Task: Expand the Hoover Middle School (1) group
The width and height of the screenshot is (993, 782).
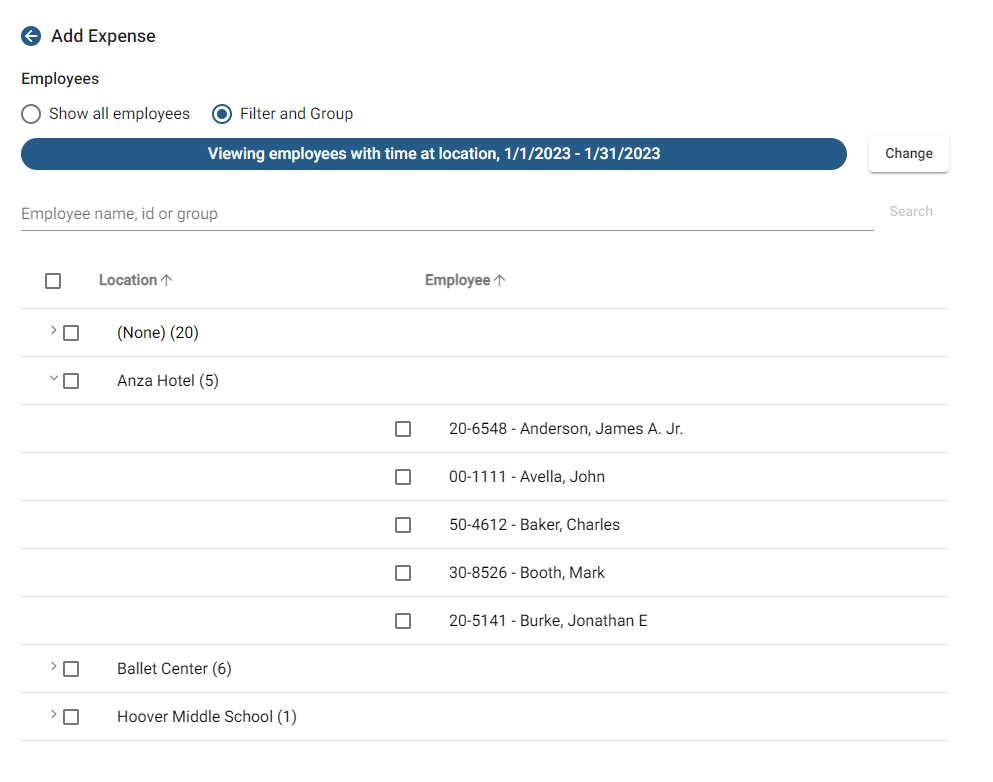Action: 54,714
